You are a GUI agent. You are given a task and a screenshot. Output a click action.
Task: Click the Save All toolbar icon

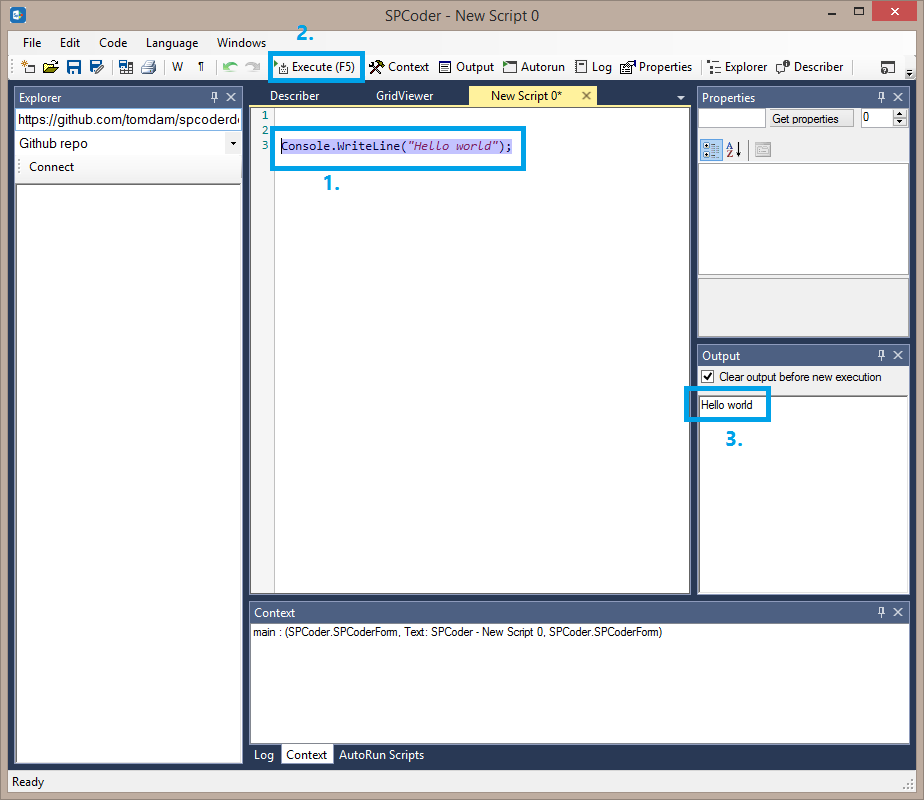click(126, 67)
